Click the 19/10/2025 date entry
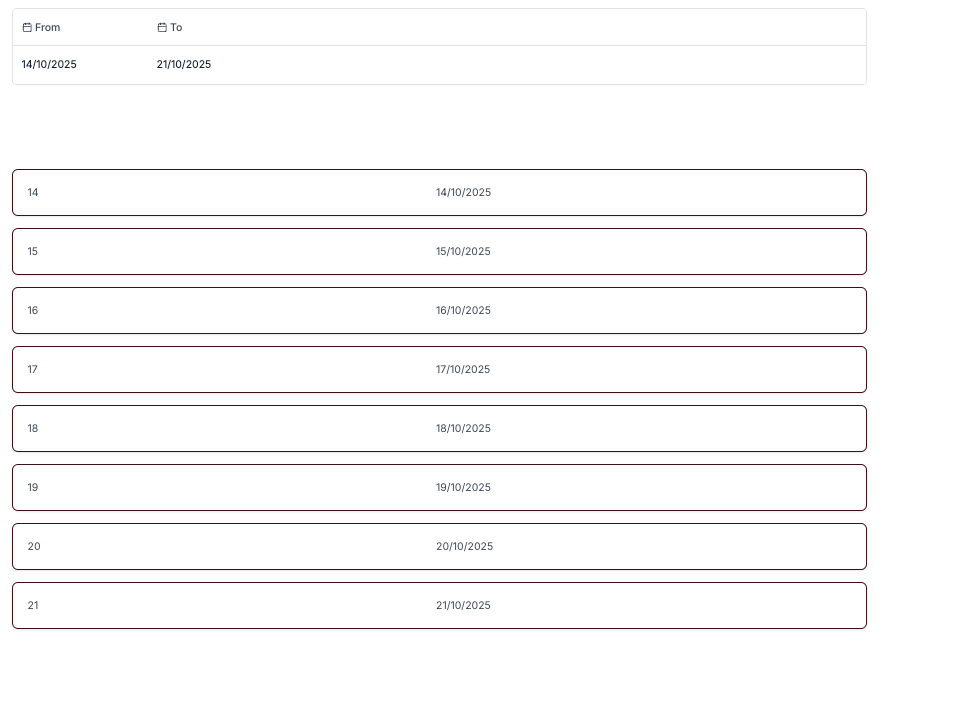 pos(463,488)
